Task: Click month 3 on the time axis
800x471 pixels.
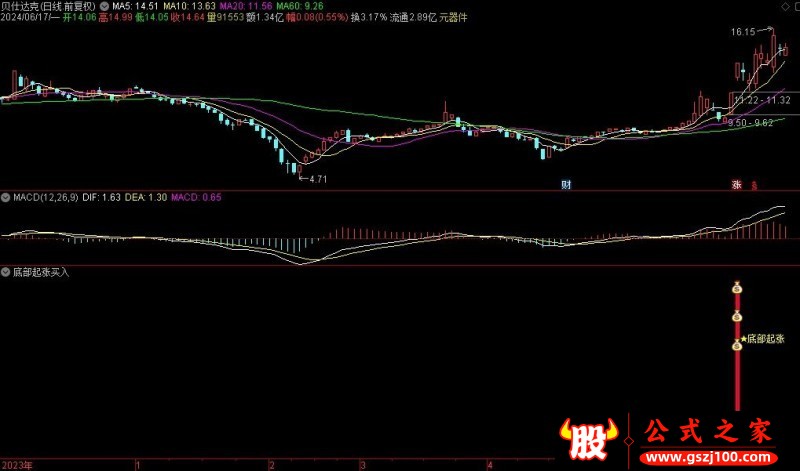Action: [x=363, y=465]
